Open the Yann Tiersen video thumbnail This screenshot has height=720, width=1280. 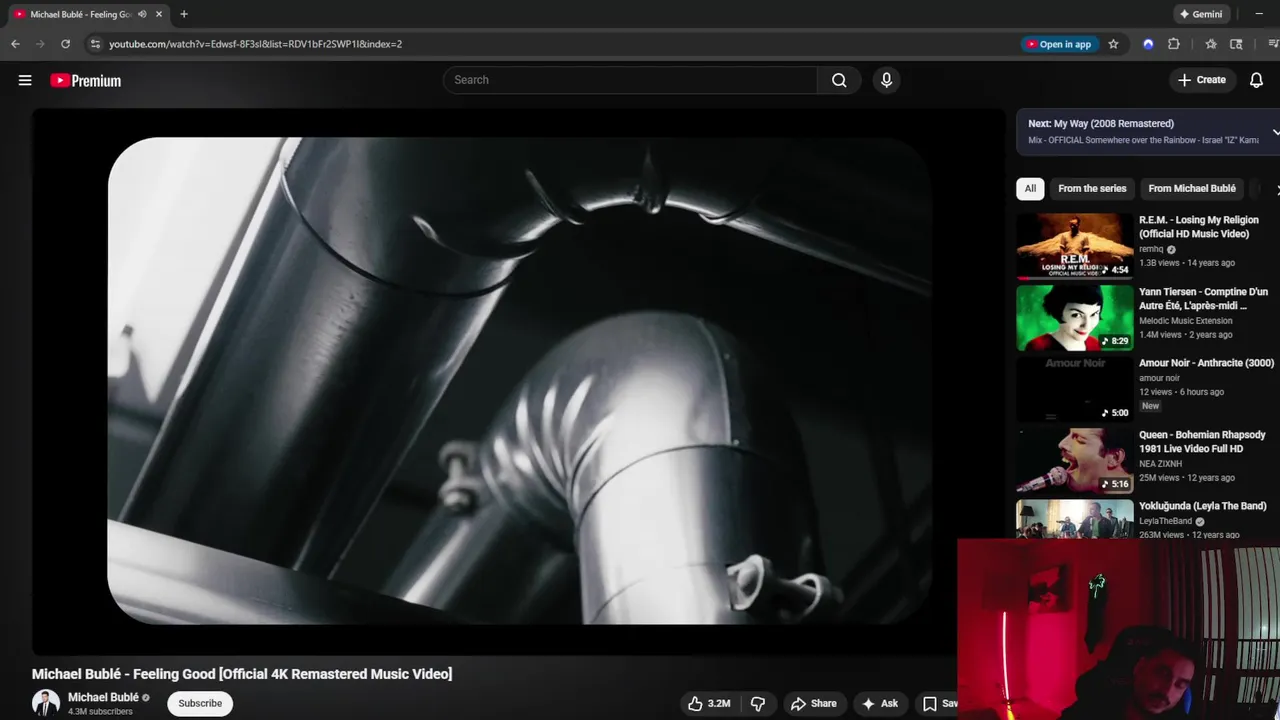1075,318
